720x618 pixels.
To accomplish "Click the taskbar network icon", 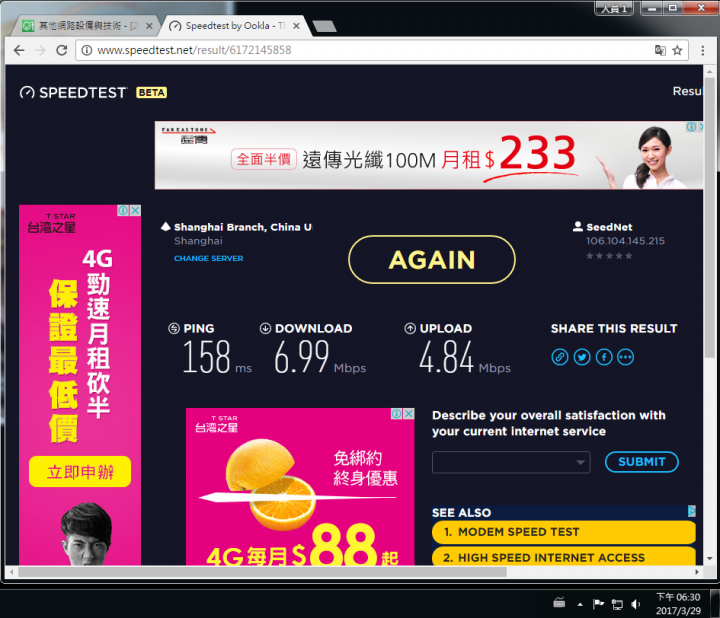I will (617, 604).
